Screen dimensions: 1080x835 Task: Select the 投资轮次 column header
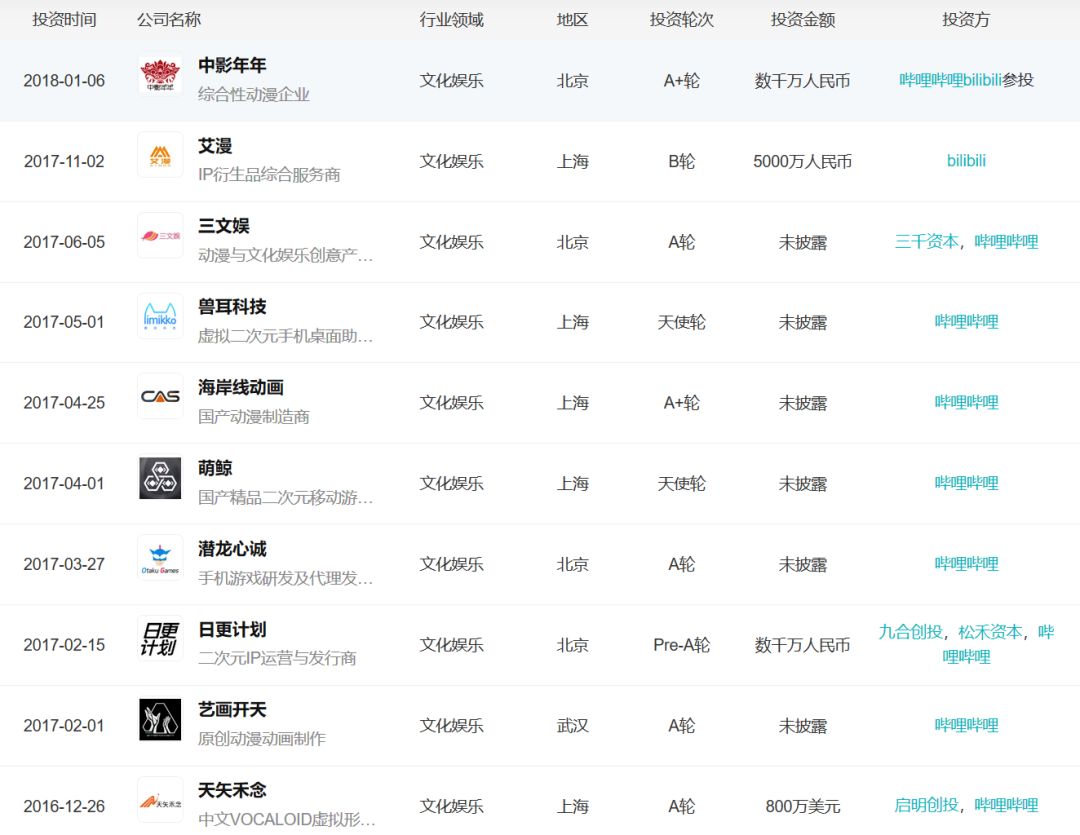(x=682, y=19)
